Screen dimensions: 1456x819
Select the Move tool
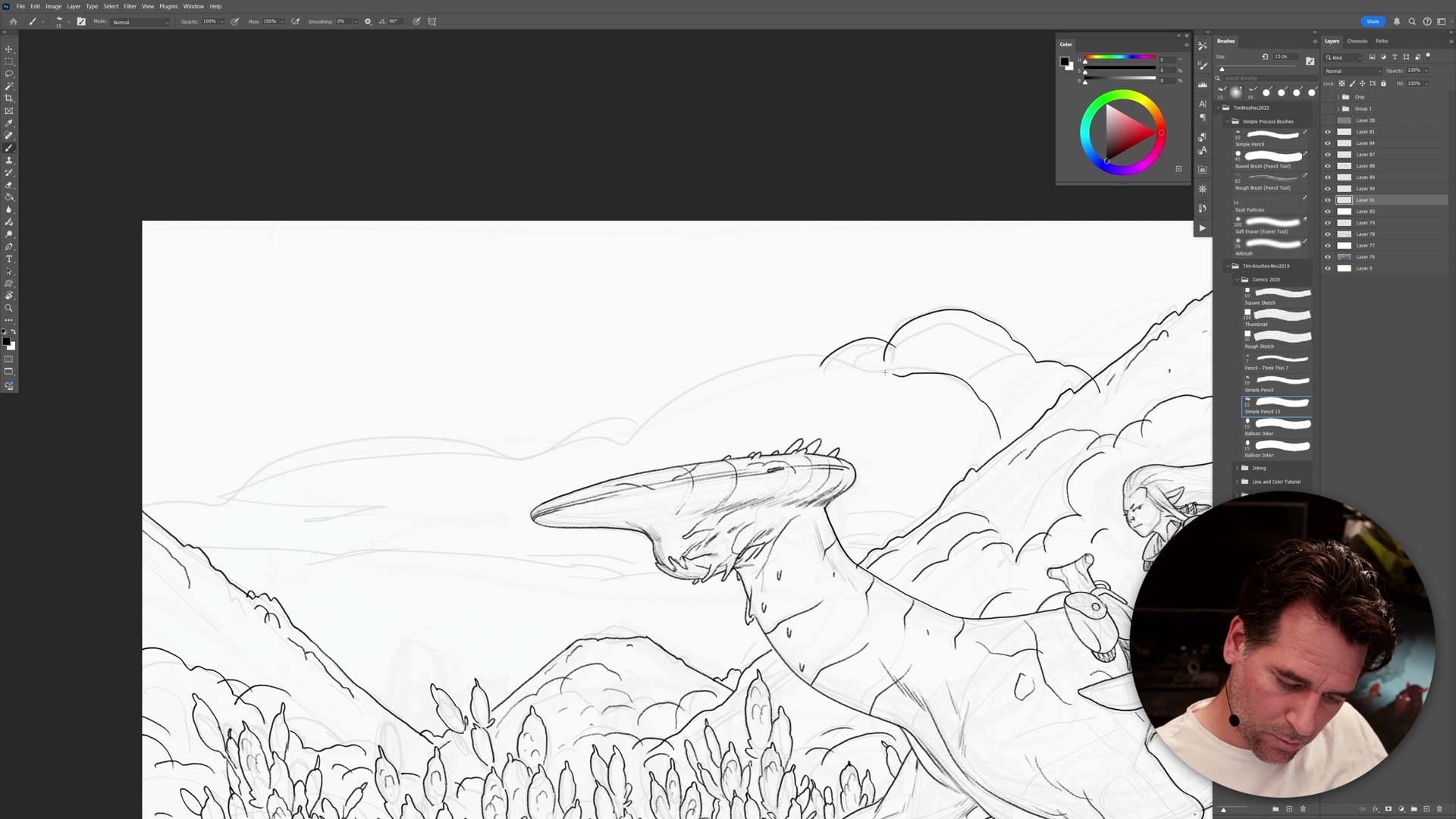pos(9,49)
